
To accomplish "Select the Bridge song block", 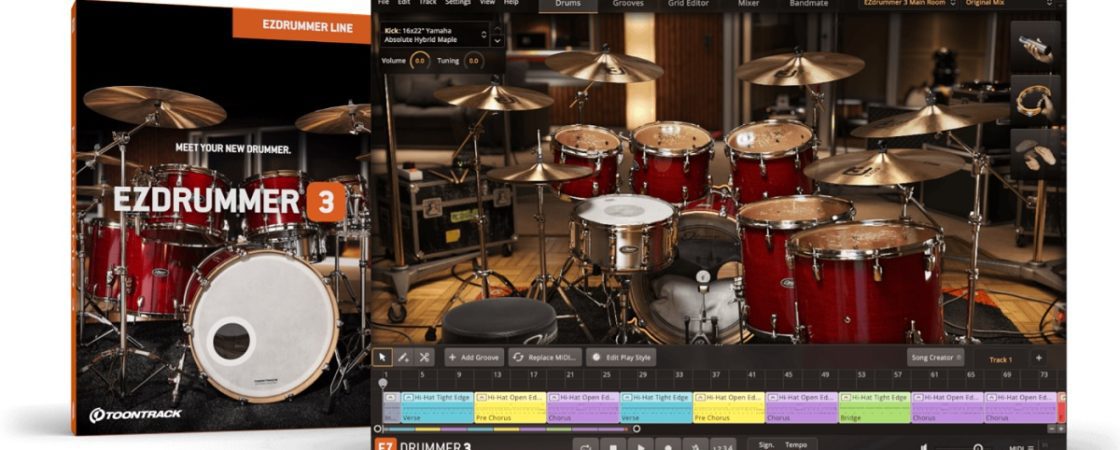I will click(874, 407).
